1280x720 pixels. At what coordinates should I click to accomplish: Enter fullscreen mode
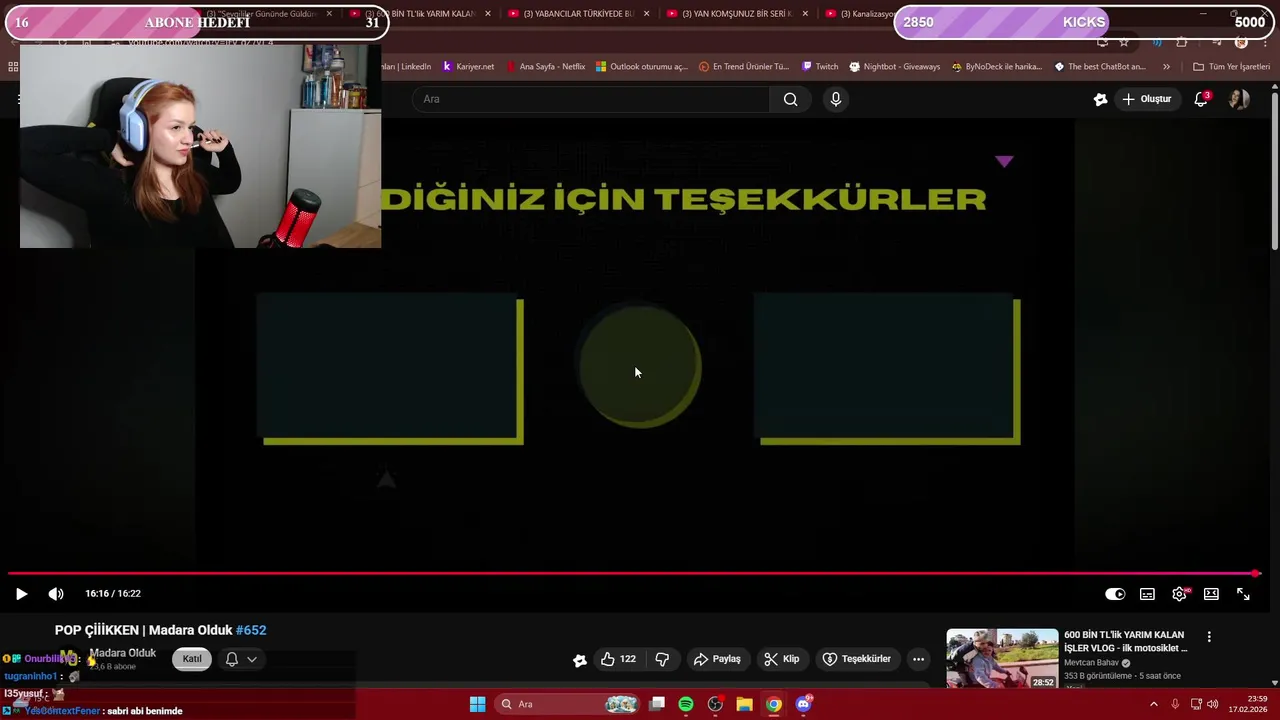[x=1243, y=594]
